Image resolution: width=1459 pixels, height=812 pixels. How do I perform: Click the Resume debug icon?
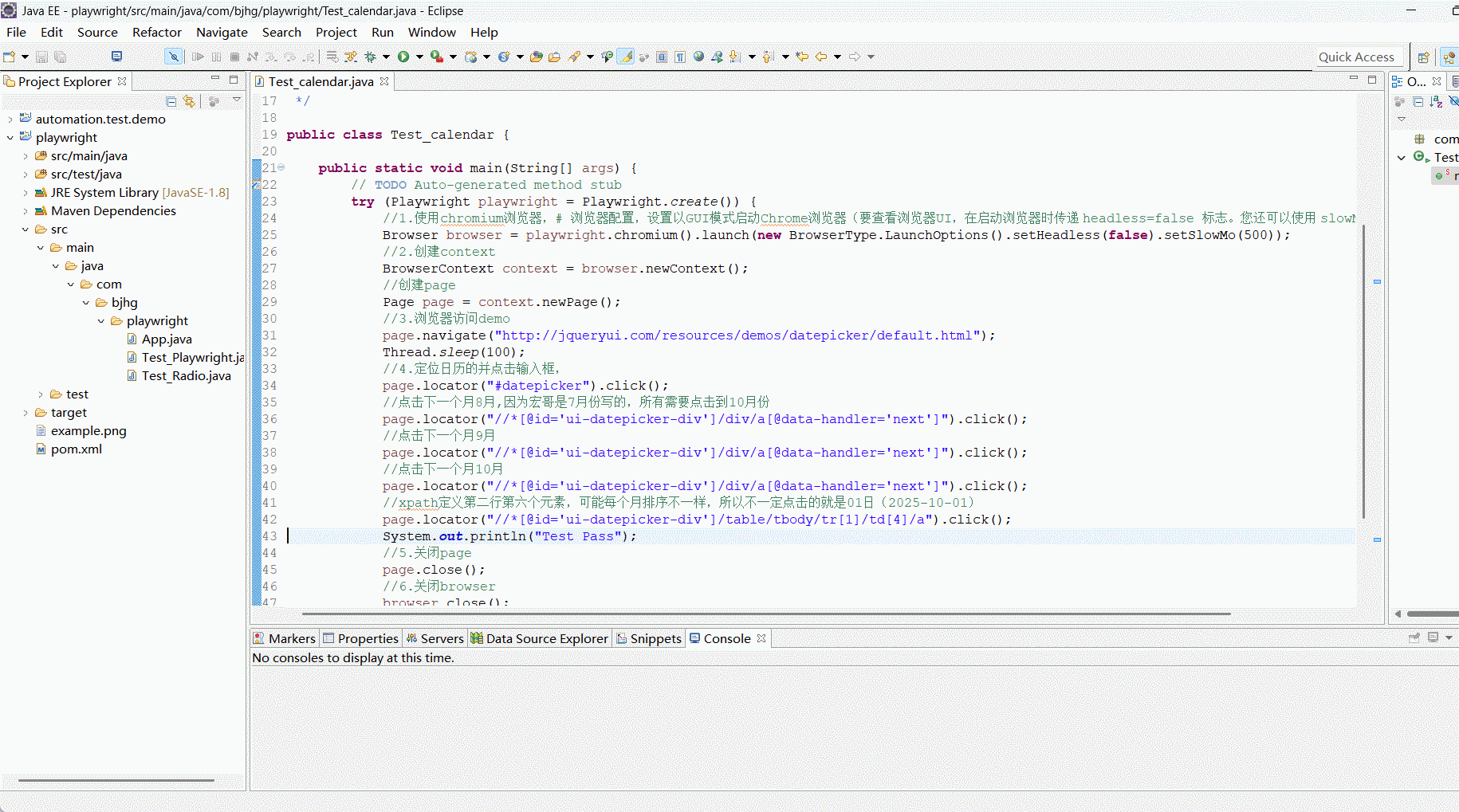pos(198,57)
